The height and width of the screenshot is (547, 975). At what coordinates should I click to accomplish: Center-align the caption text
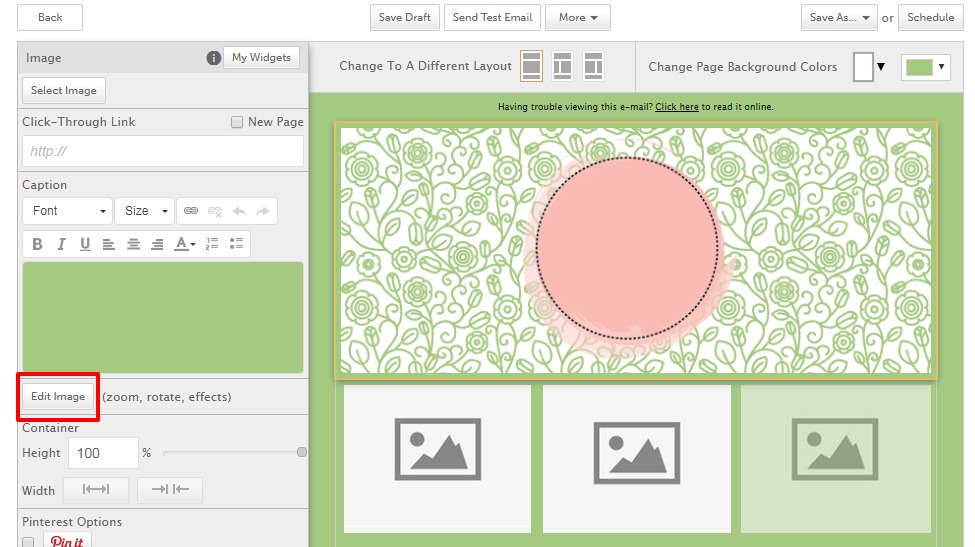133,244
